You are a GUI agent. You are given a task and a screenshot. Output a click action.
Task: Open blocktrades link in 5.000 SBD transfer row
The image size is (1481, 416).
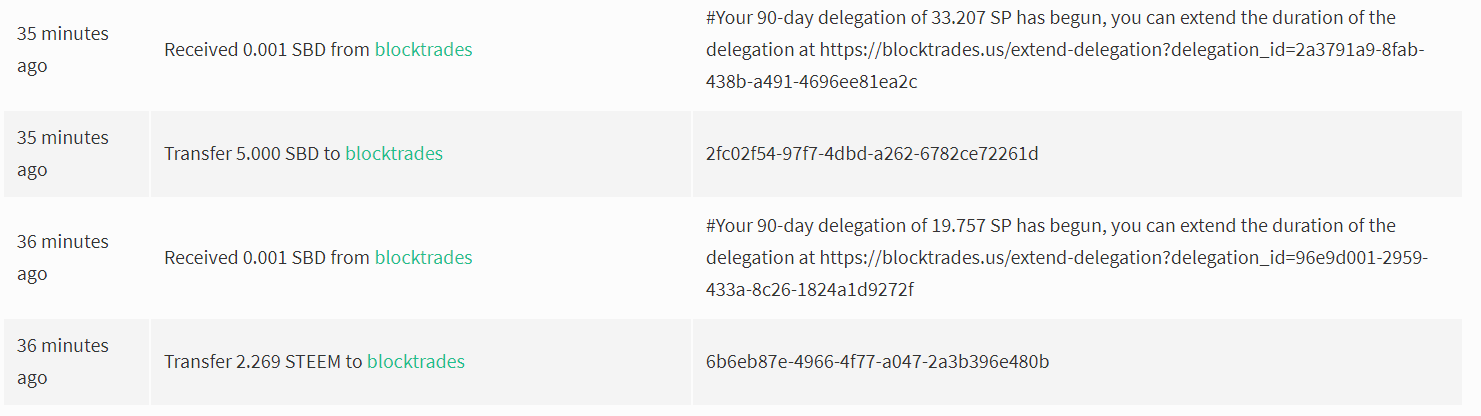[393, 153]
